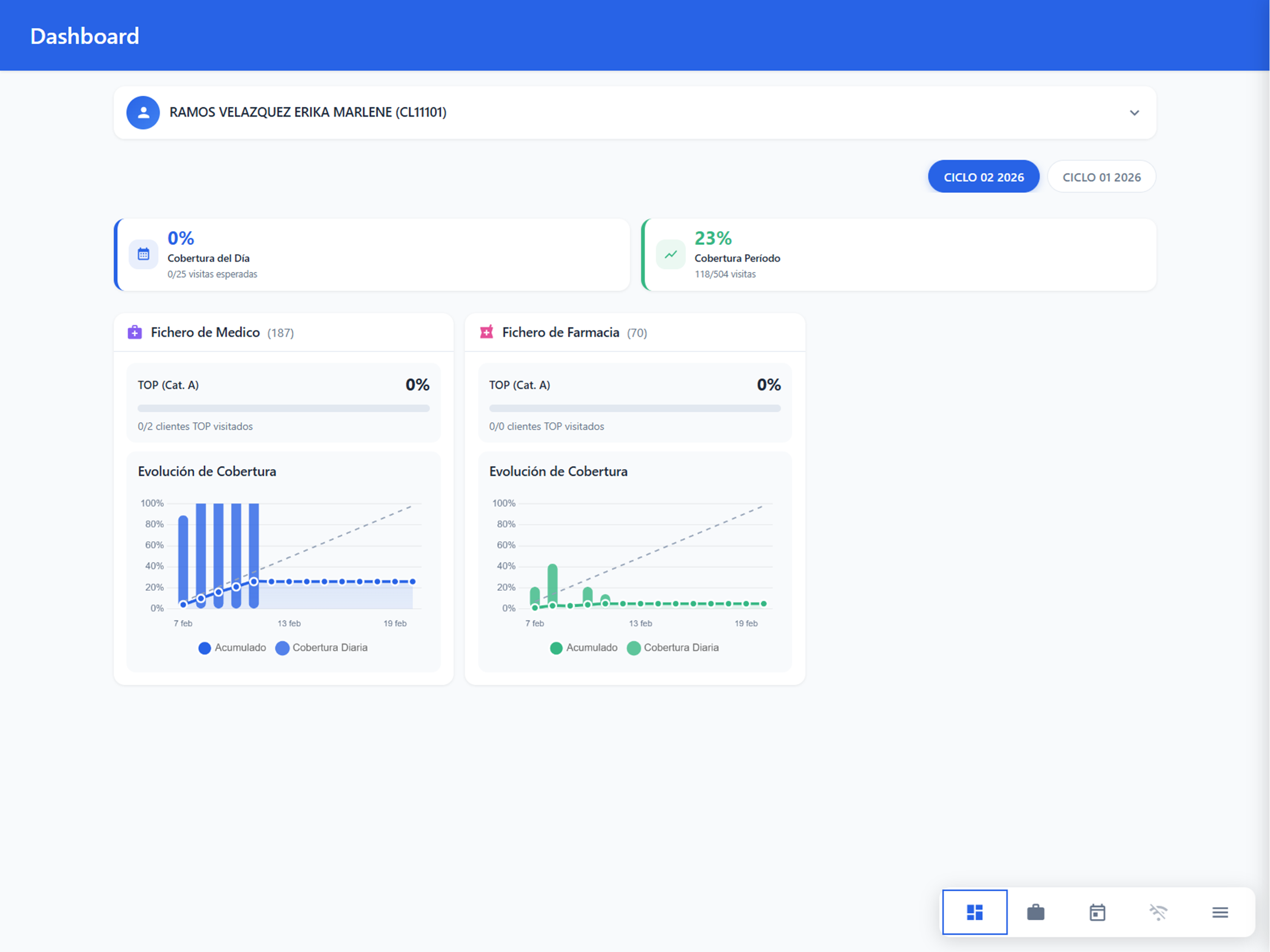Toggle the blue Acumulado legend in Medico chart
1270x952 pixels.
[232, 648]
